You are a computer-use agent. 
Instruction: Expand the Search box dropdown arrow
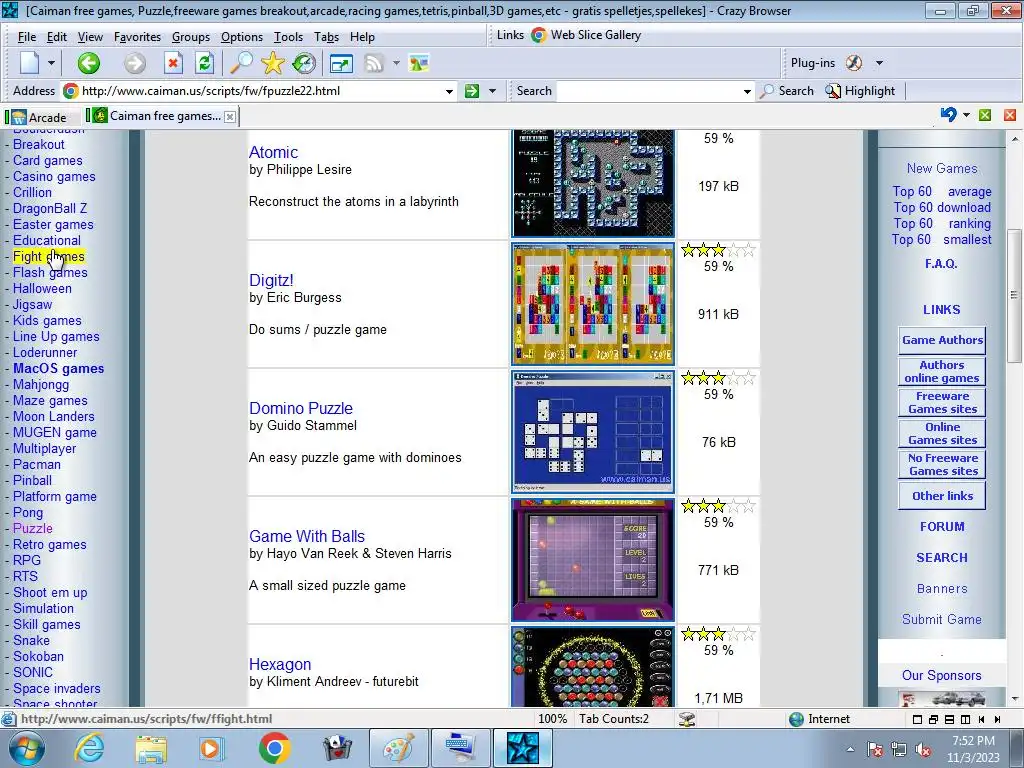click(x=747, y=91)
